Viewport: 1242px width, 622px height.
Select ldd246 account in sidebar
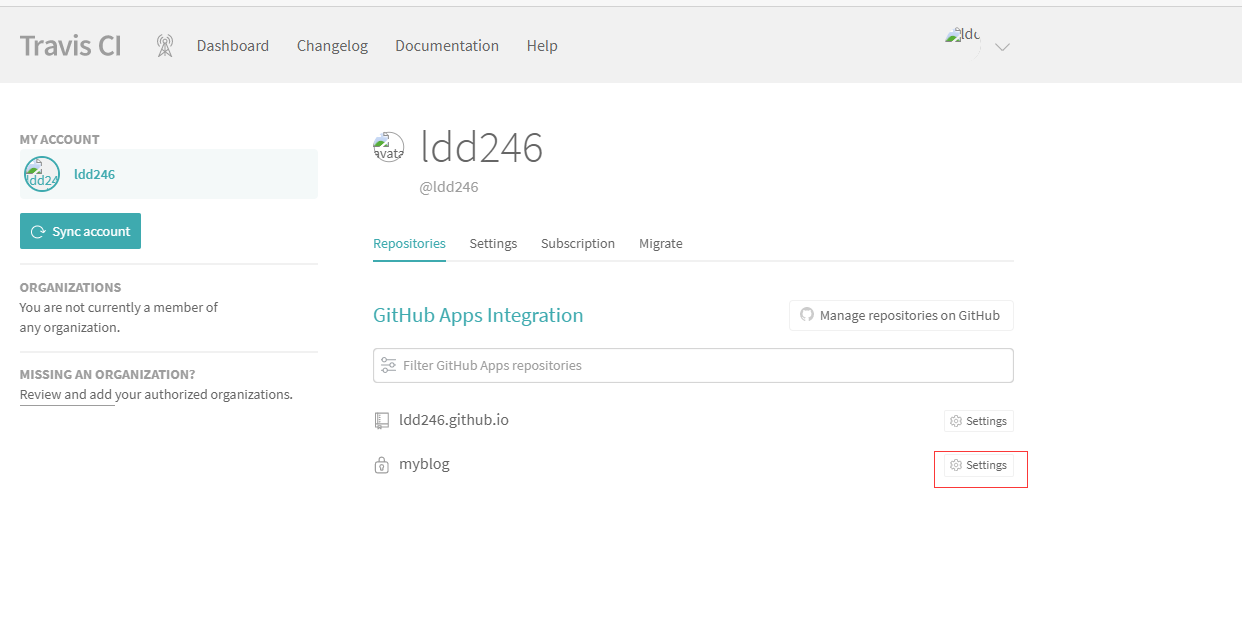169,174
